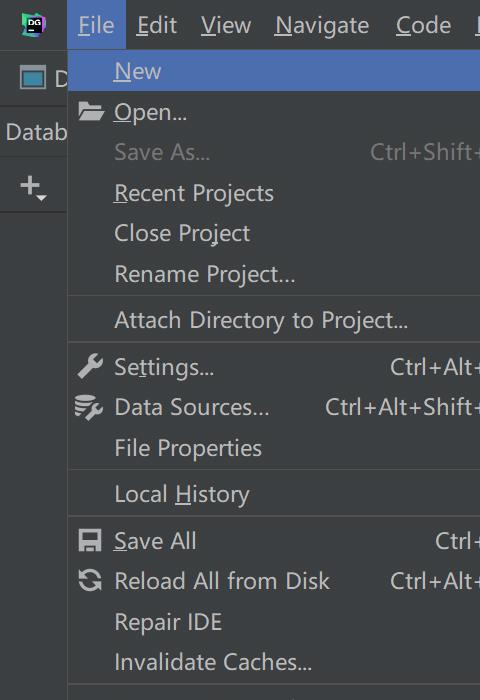480x700 pixels.
Task: Open the View menu
Action: pyautogui.click(x=226, y=25)
